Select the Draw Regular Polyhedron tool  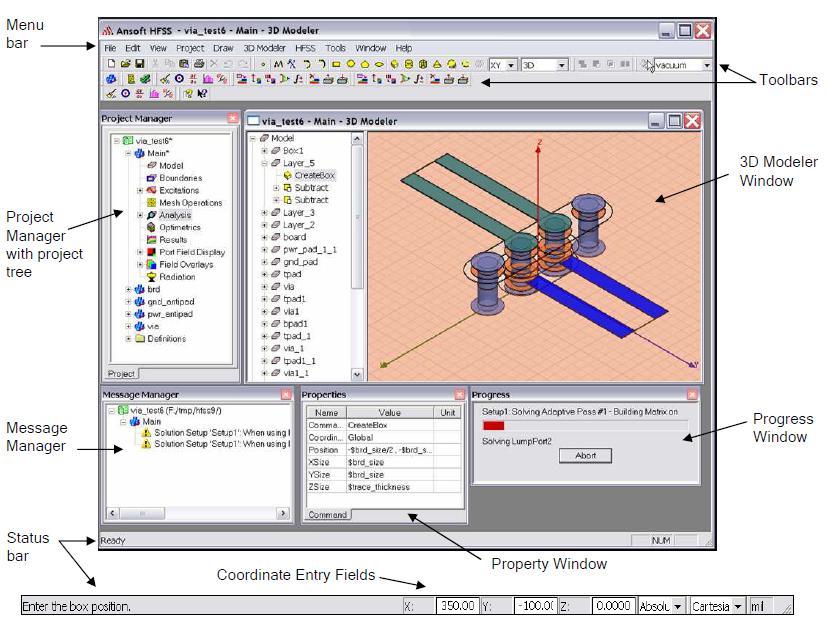coord(423,64)
